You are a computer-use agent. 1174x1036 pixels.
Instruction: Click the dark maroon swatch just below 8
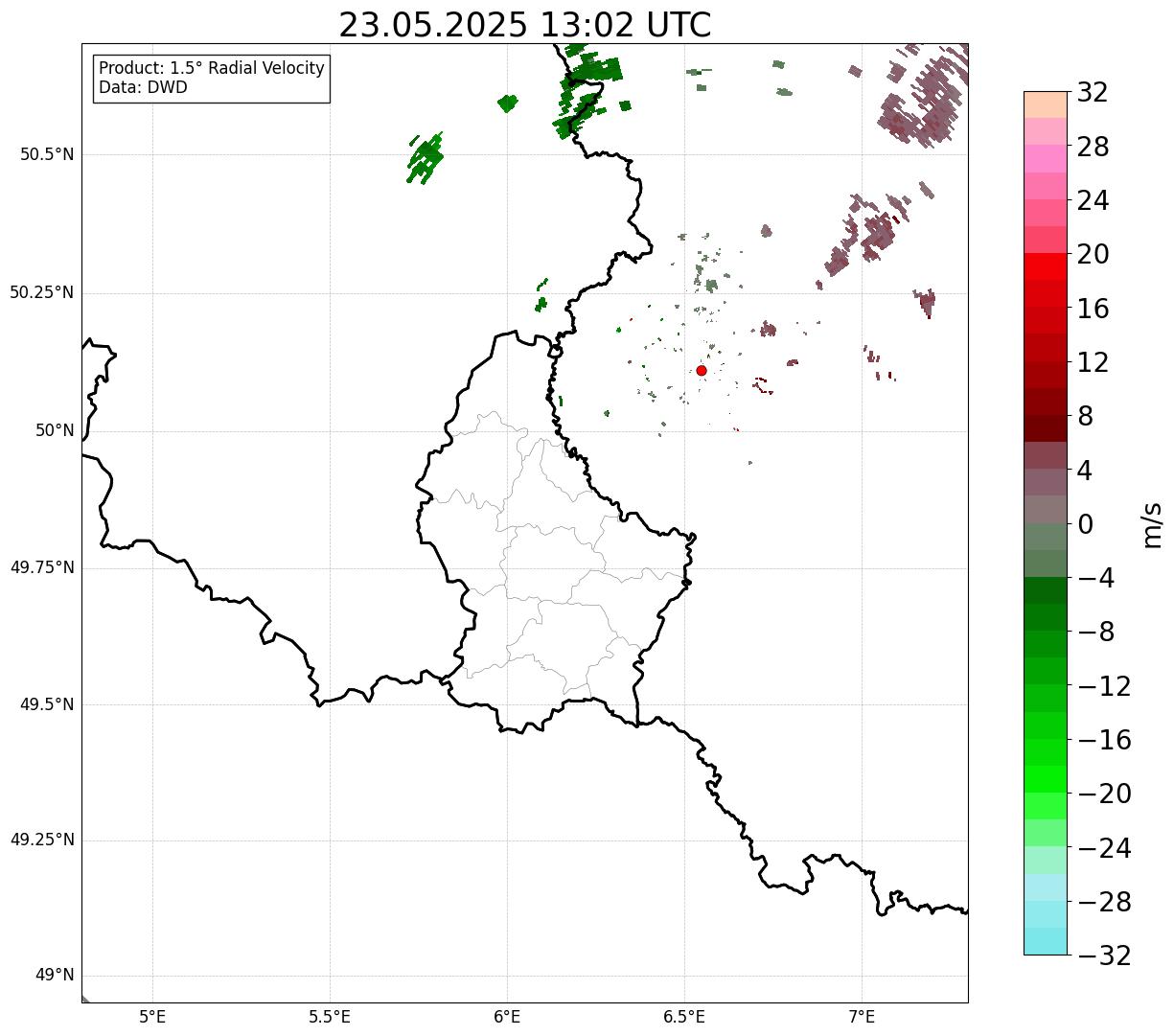click(x=1046, y=428)
